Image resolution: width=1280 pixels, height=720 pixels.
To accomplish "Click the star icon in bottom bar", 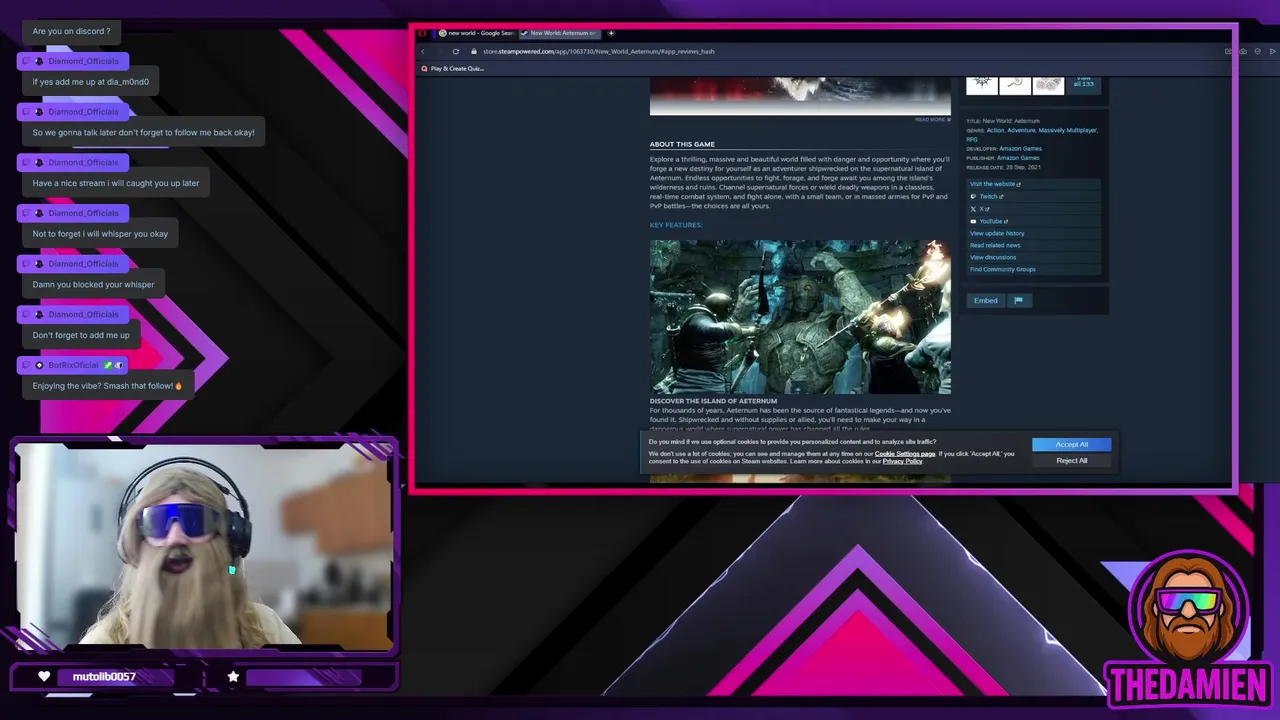I will click(x=233, y=677).
